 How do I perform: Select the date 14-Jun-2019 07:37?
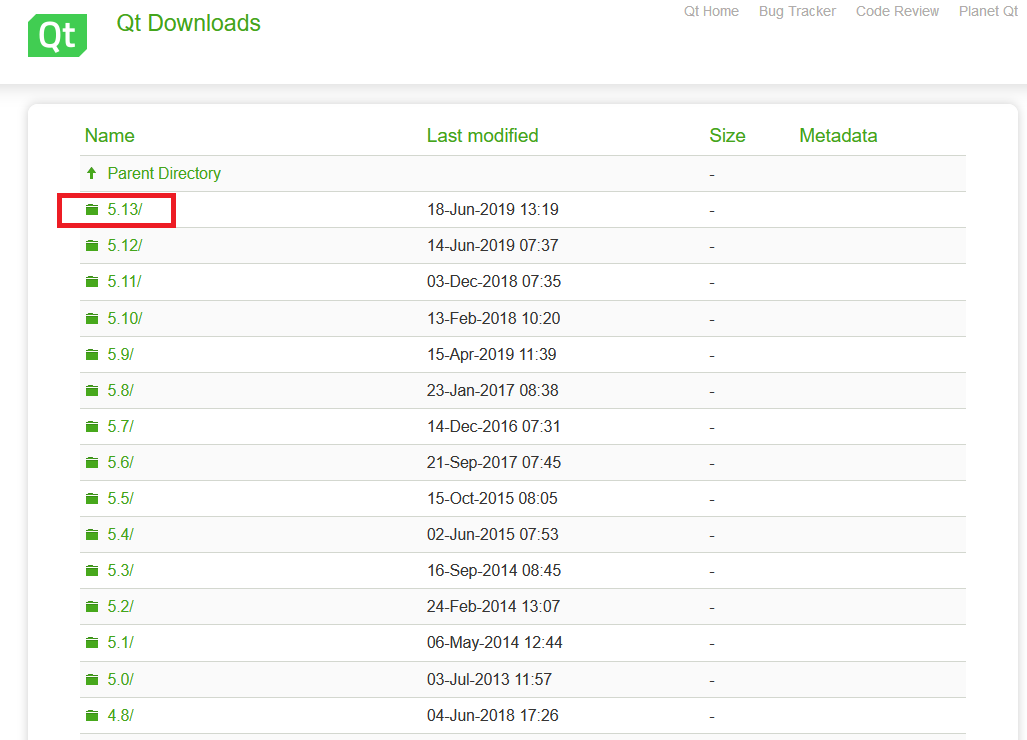(x=493, y=246)
